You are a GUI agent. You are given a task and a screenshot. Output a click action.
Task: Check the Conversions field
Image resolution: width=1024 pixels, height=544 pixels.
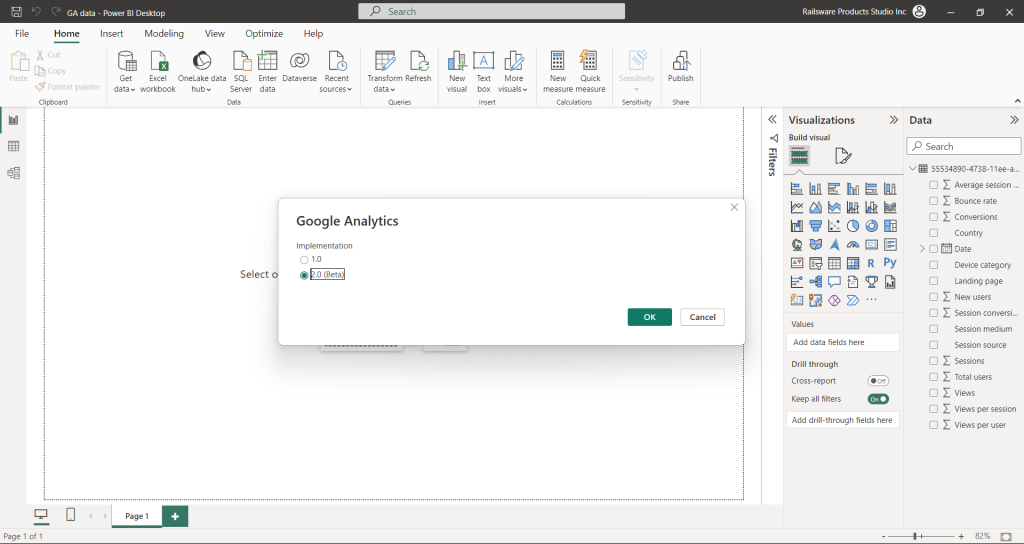[933, 217]
